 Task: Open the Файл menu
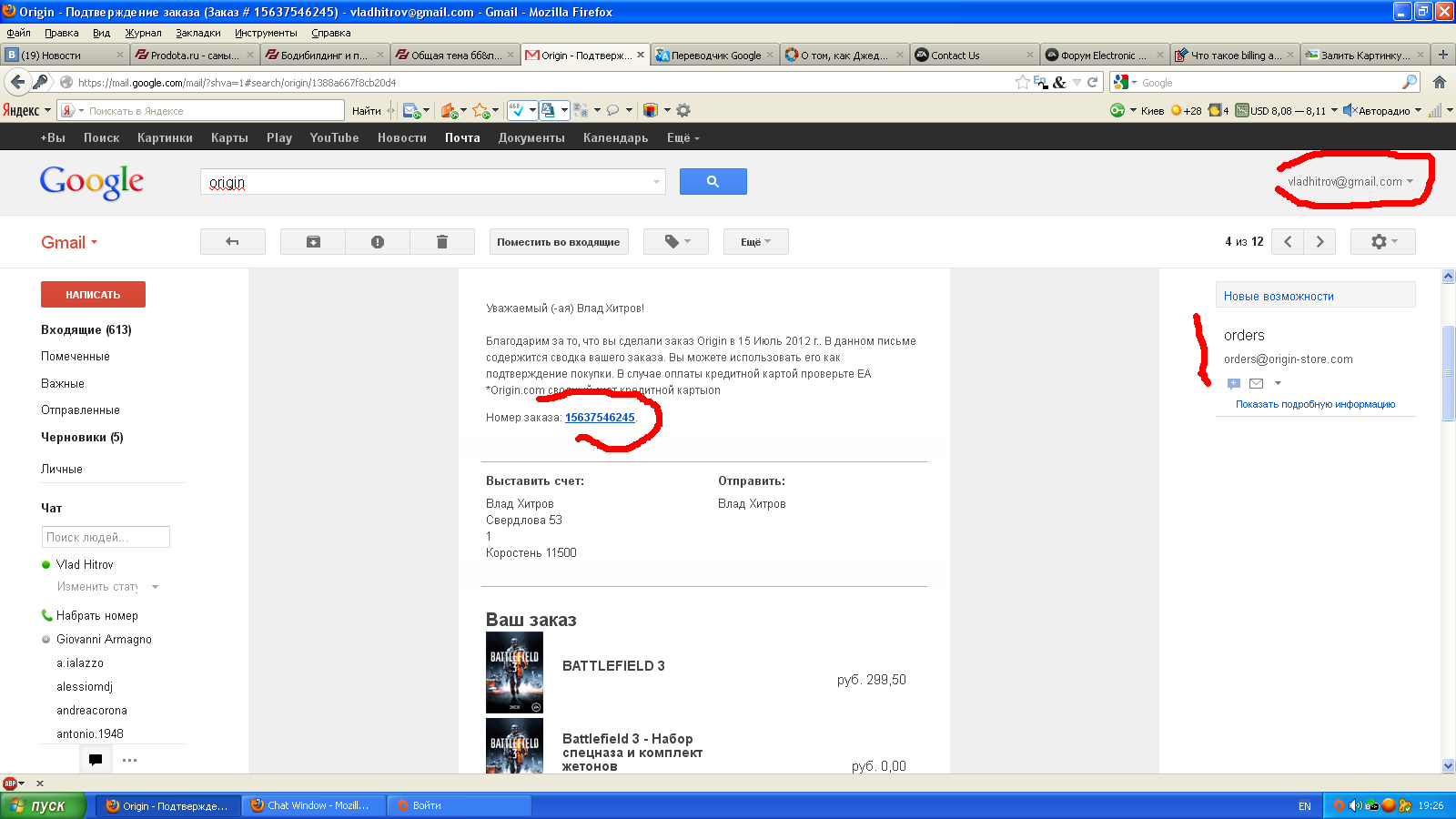click(18, 33)
